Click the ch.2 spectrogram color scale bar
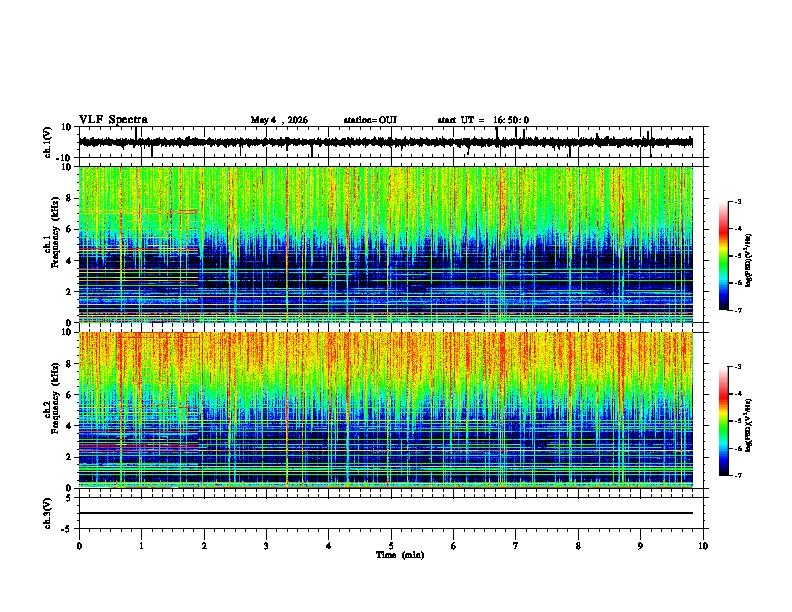Image resolution: width=792 pixels, height=612 pixels. [723, 421]
